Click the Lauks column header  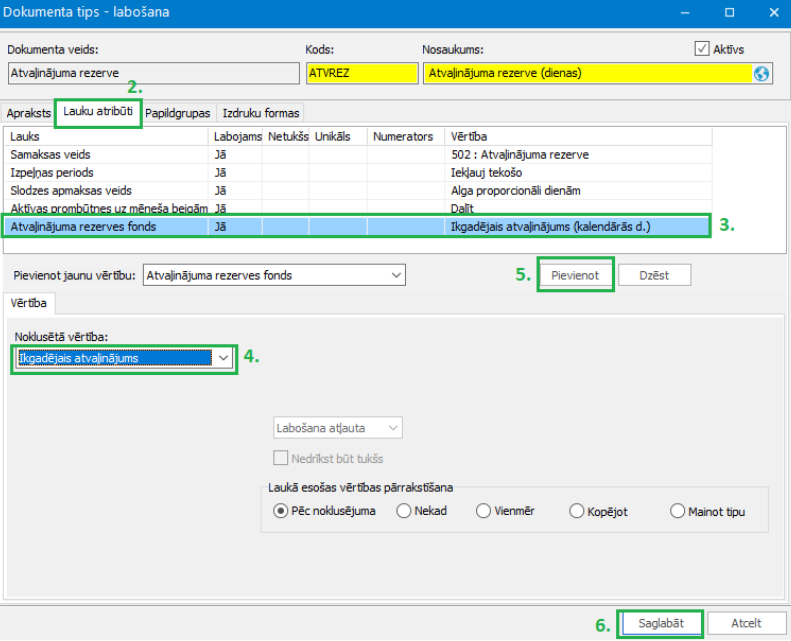point(106,136)
